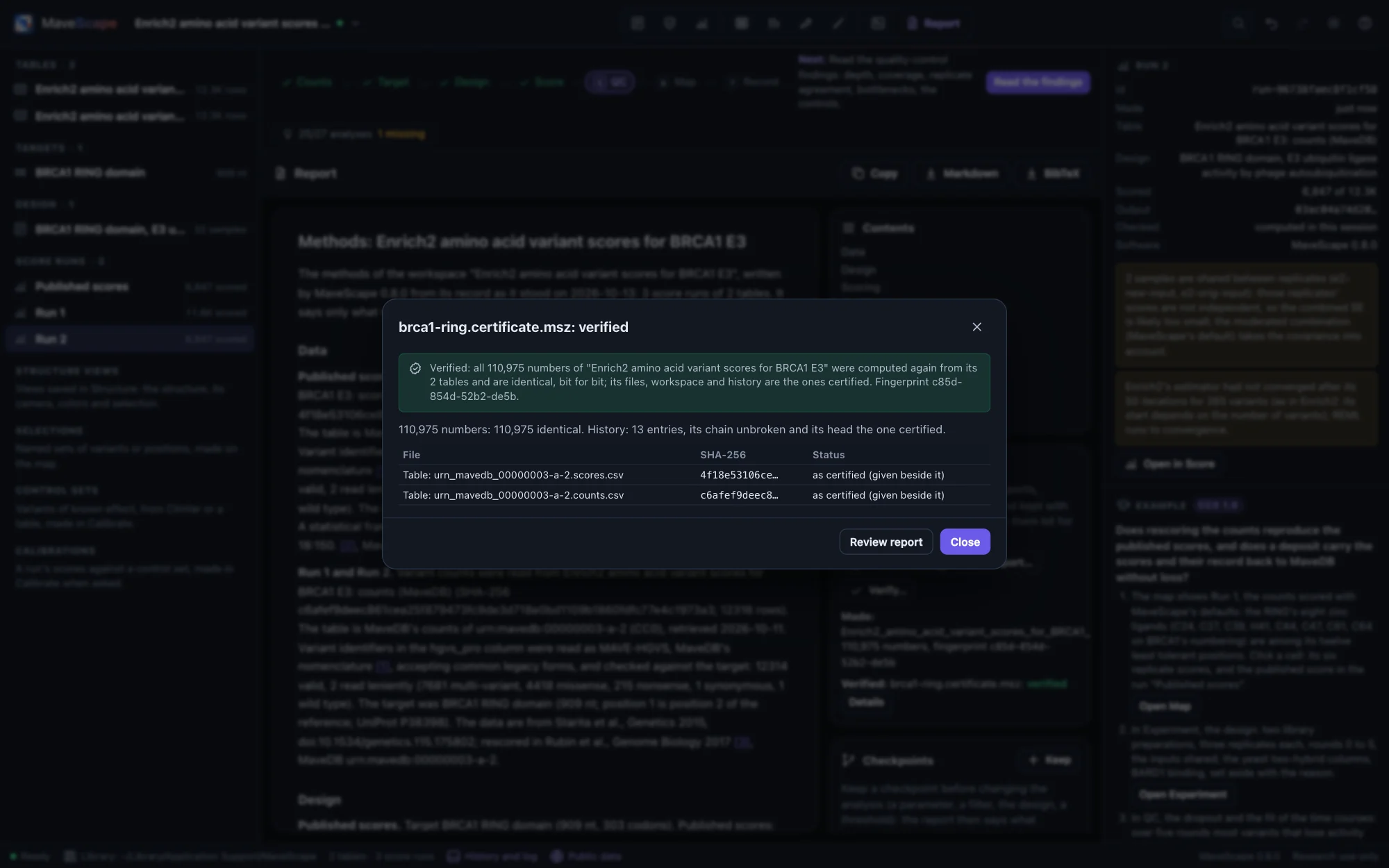Select BRCA1 RING domain under Targets
This screenshot has height=868, width=1389.
tap(130, 172)
